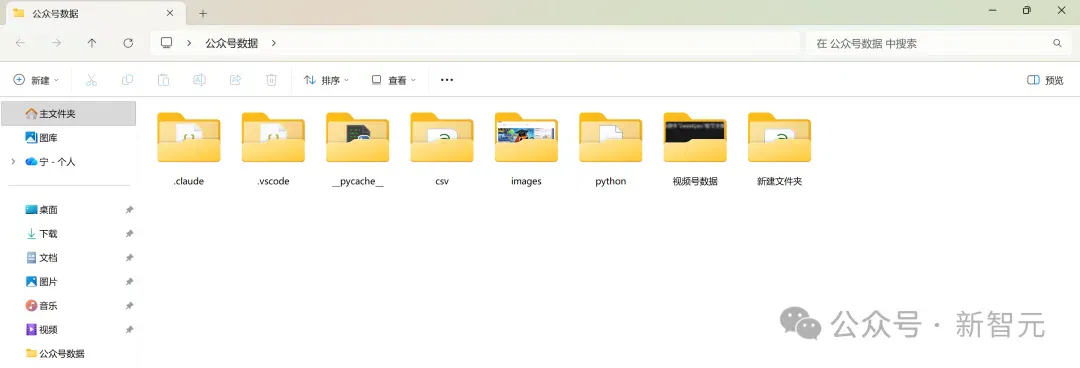Click the Paste clipboard icon

163,80
